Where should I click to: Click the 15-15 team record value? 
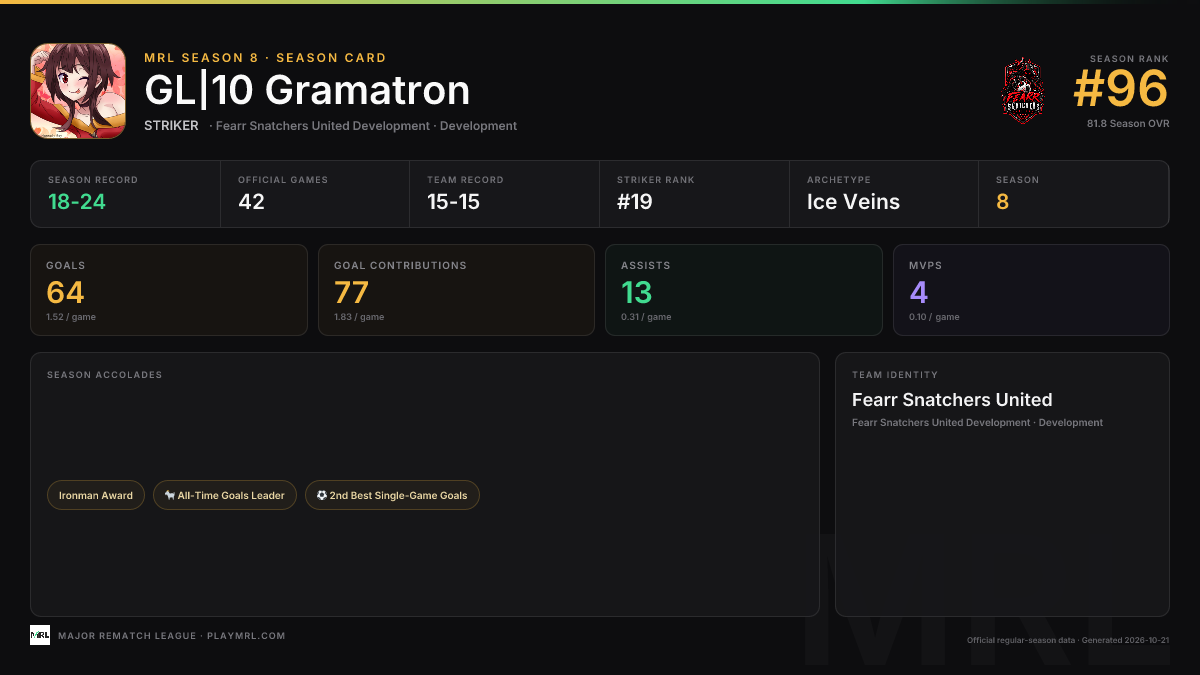pos(454,202)
